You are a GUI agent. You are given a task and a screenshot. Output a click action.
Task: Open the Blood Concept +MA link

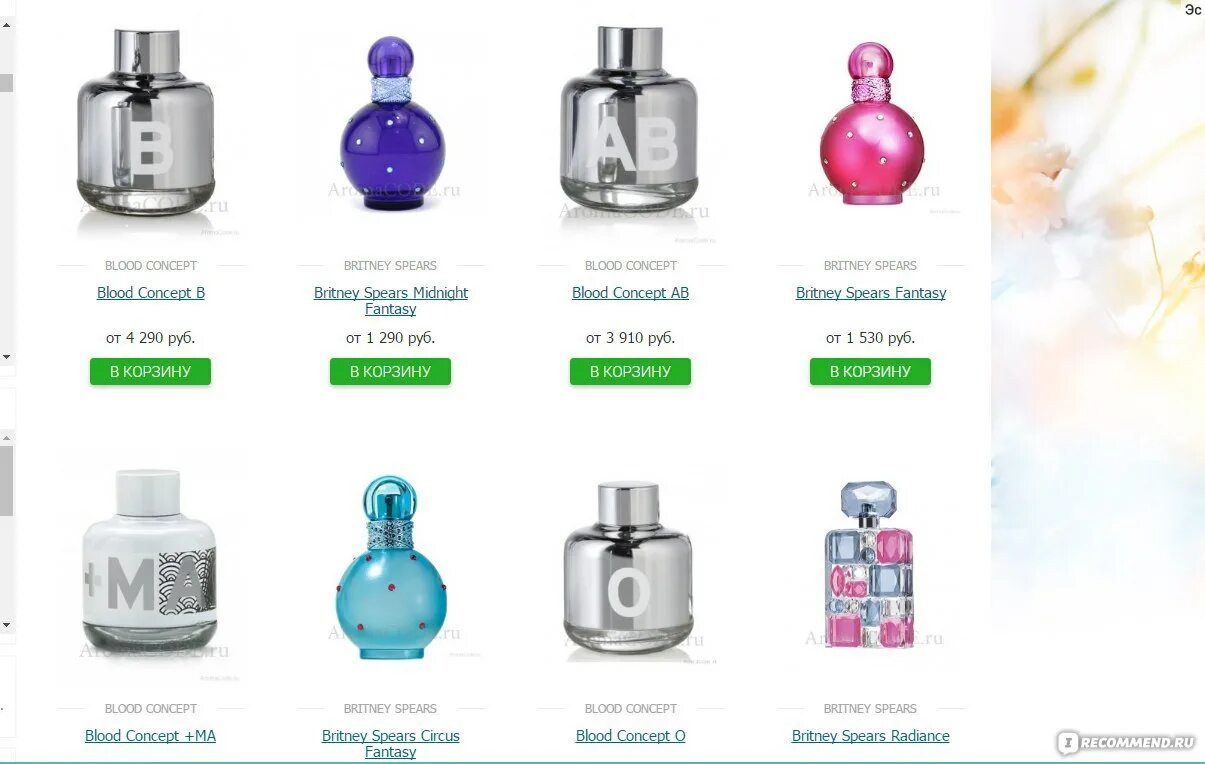pos(151,736)
